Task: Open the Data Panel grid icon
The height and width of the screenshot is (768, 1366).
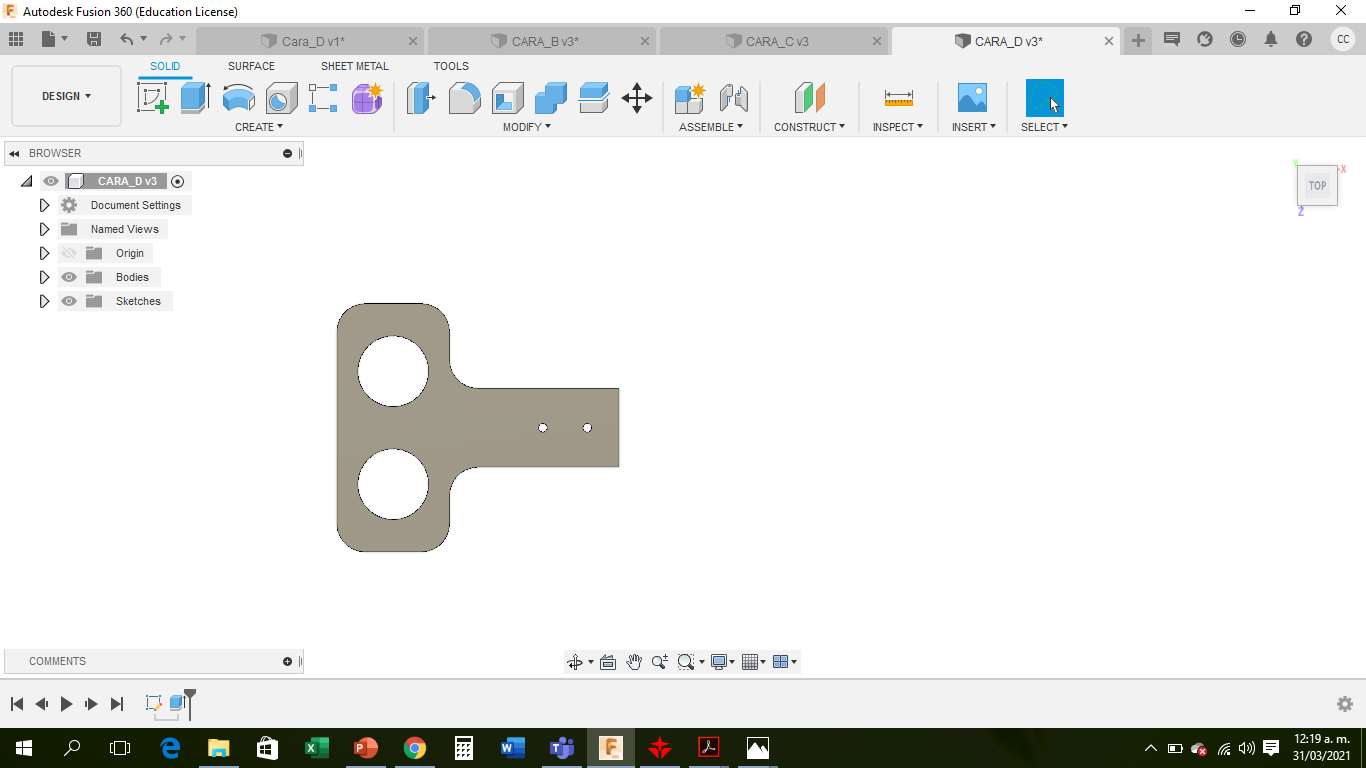Action: pos(16,39)
